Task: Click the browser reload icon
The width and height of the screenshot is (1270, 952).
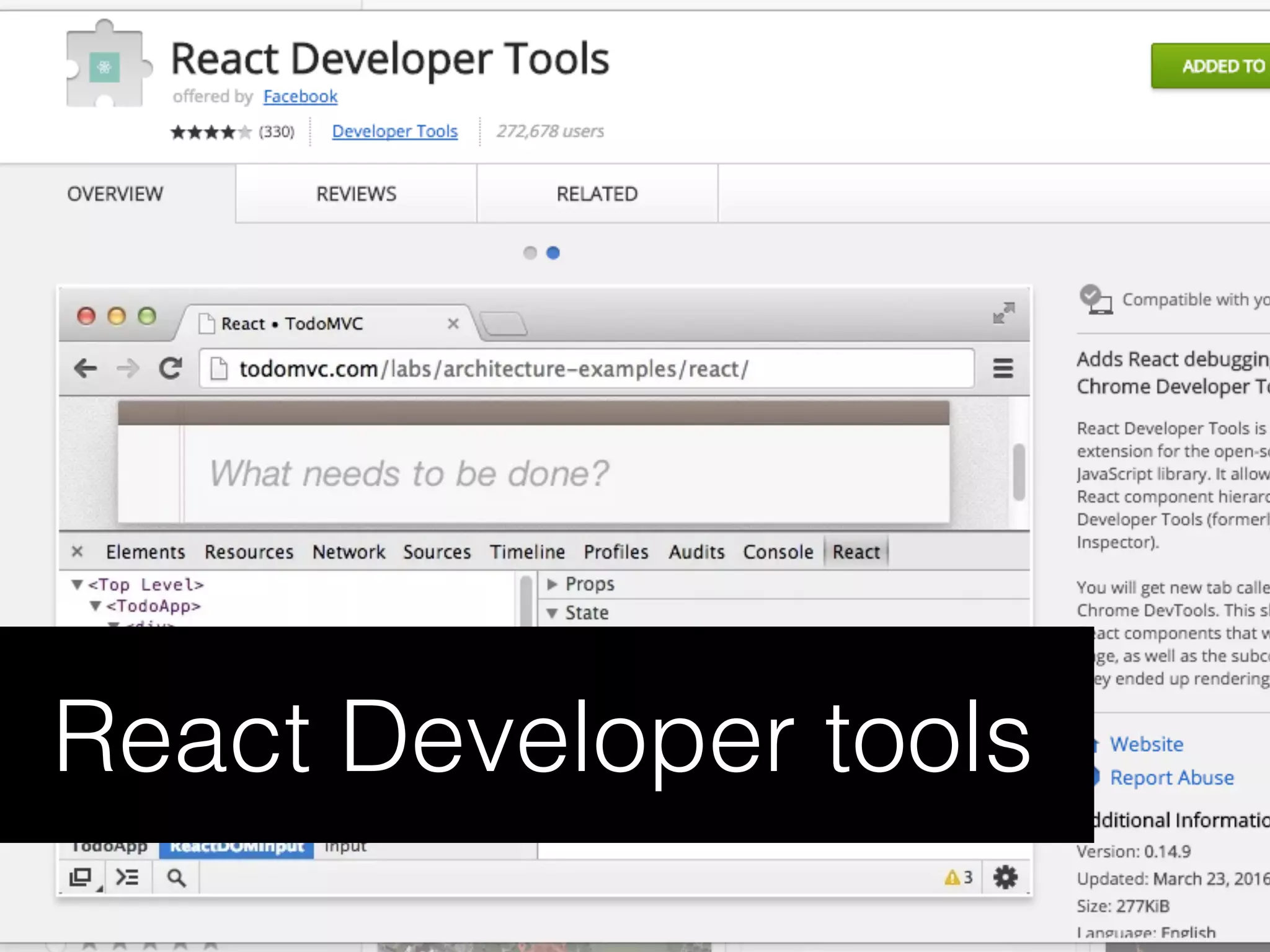Action: point(171,368)
